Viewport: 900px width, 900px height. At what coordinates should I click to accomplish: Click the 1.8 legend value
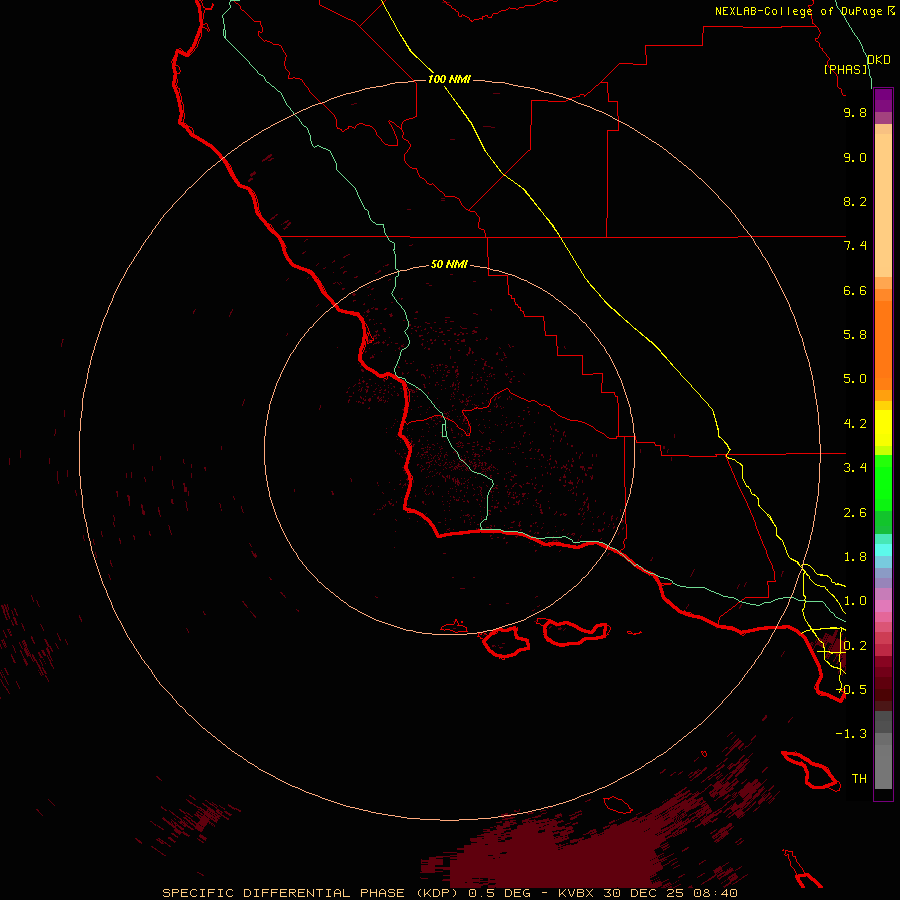pyautogui.click(x=855, y=557)
